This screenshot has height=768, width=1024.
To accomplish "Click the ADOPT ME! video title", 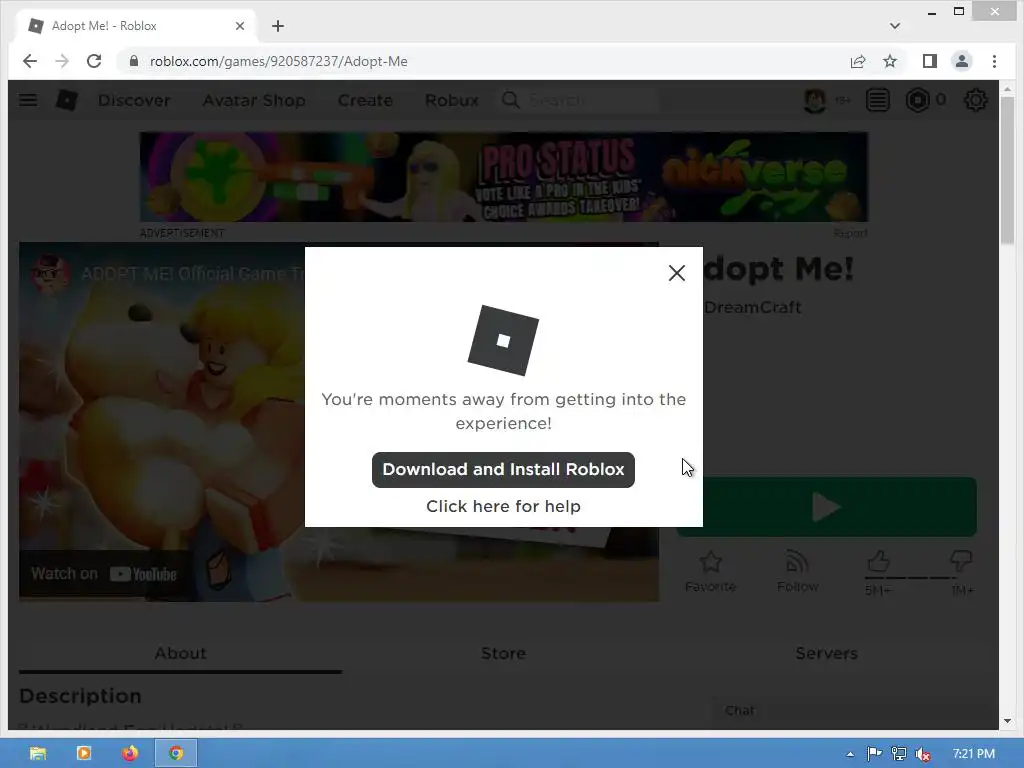I will click(x=193, y=274).
